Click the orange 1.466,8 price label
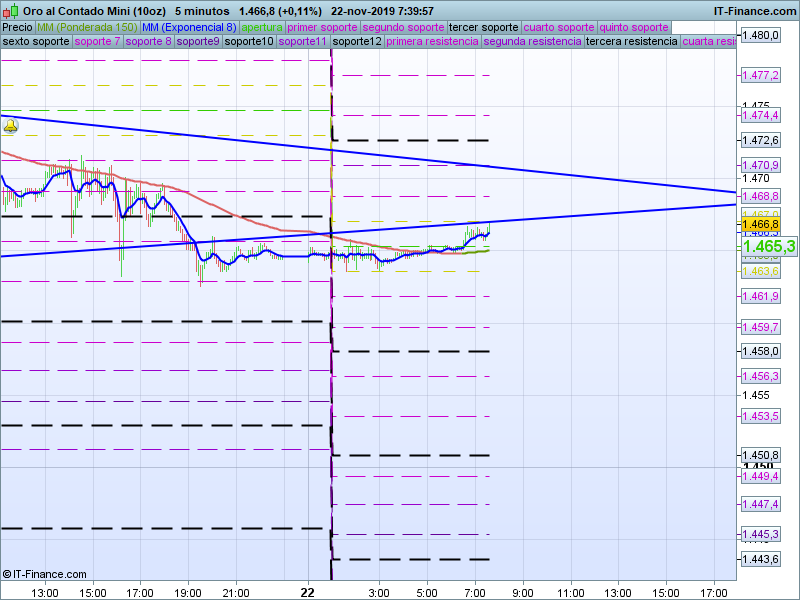This screenshot has width=800, height=600. [x=761, y=226]
